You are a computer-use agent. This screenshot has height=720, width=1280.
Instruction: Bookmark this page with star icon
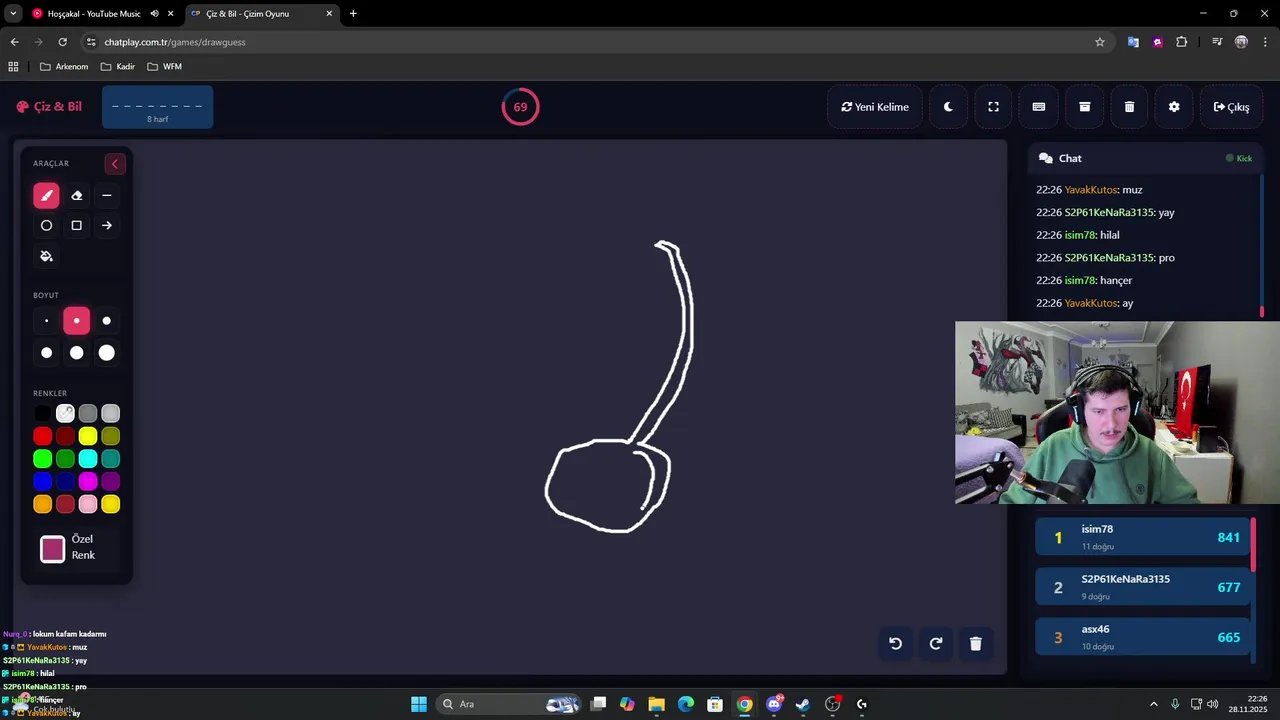(x=1100, y=42)
